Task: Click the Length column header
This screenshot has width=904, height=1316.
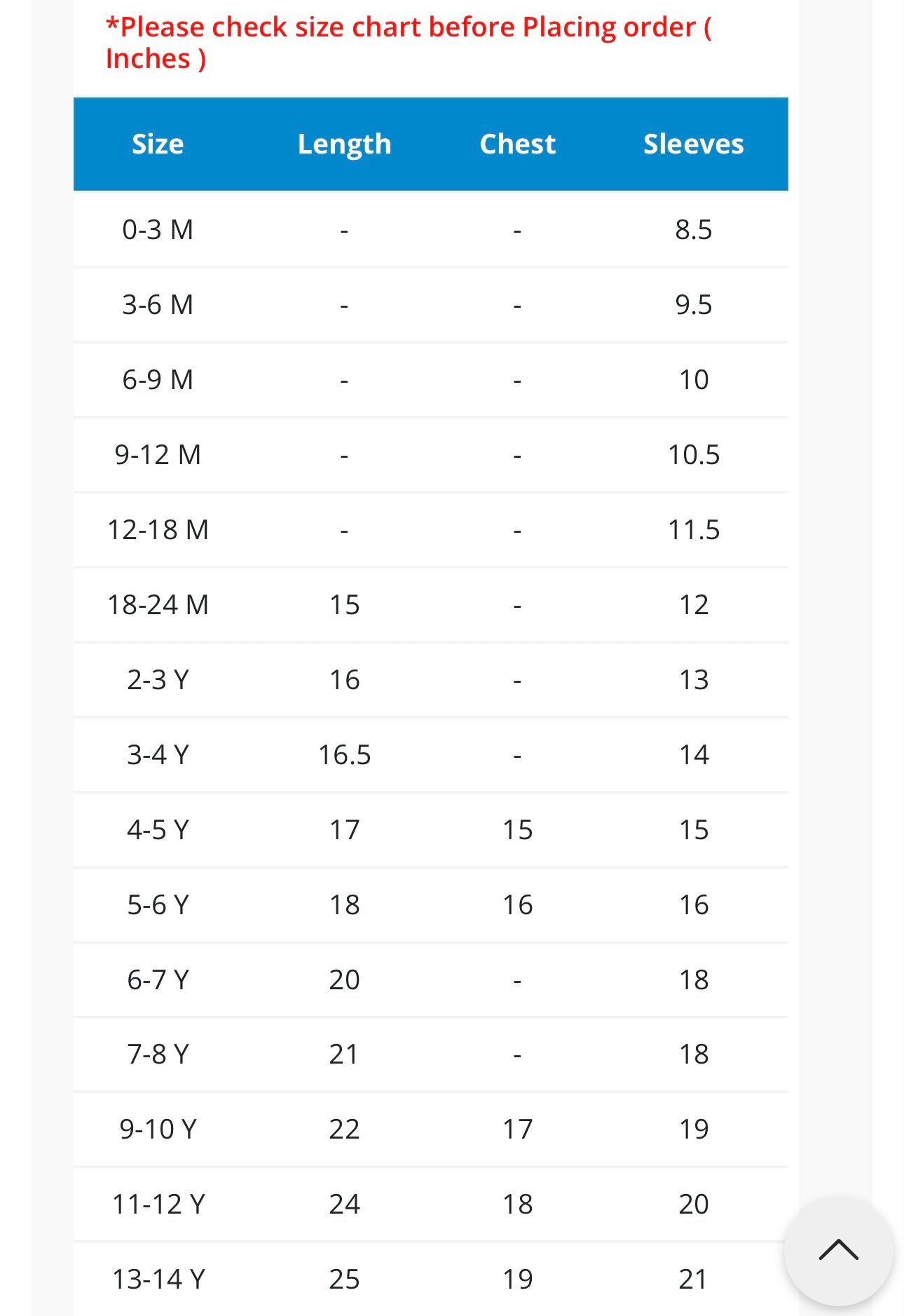Action: (344, 144)
